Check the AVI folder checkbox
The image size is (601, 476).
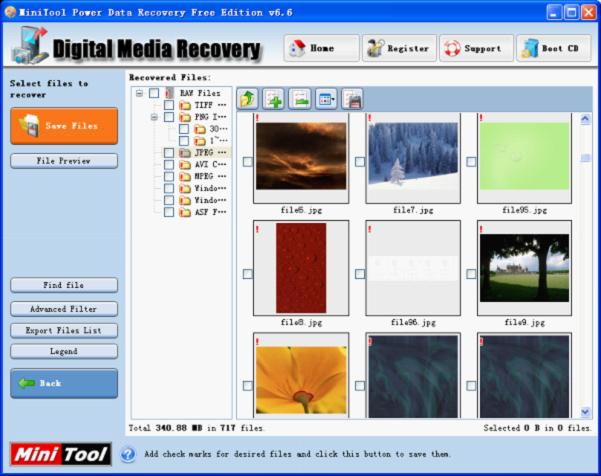coord(169,164)
